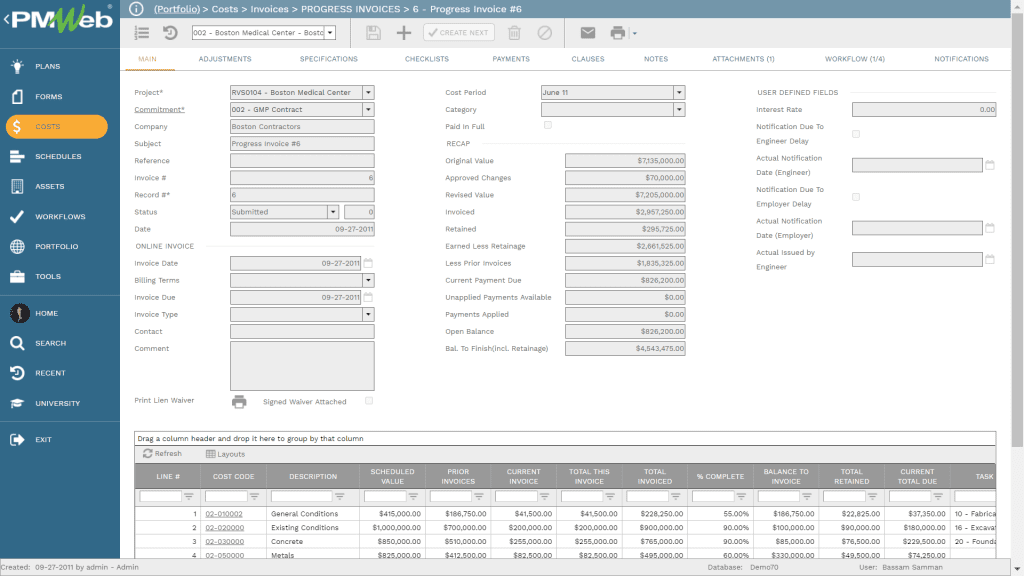Expand the Commitment dropdown
Screen dimensions: 1024x576
(x=368, y=110)
